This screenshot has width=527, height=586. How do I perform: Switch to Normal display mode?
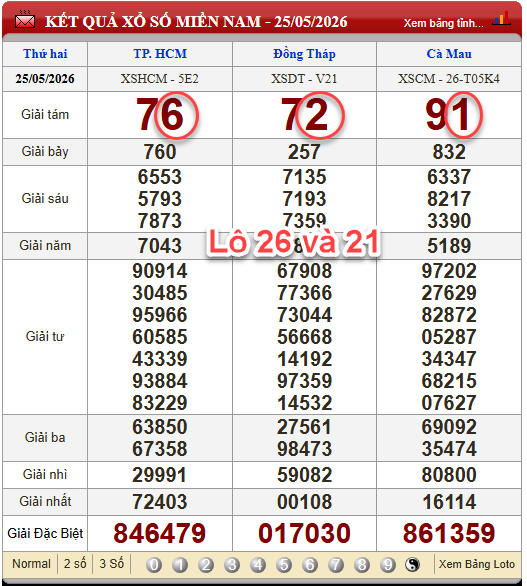tap(31, 564)
